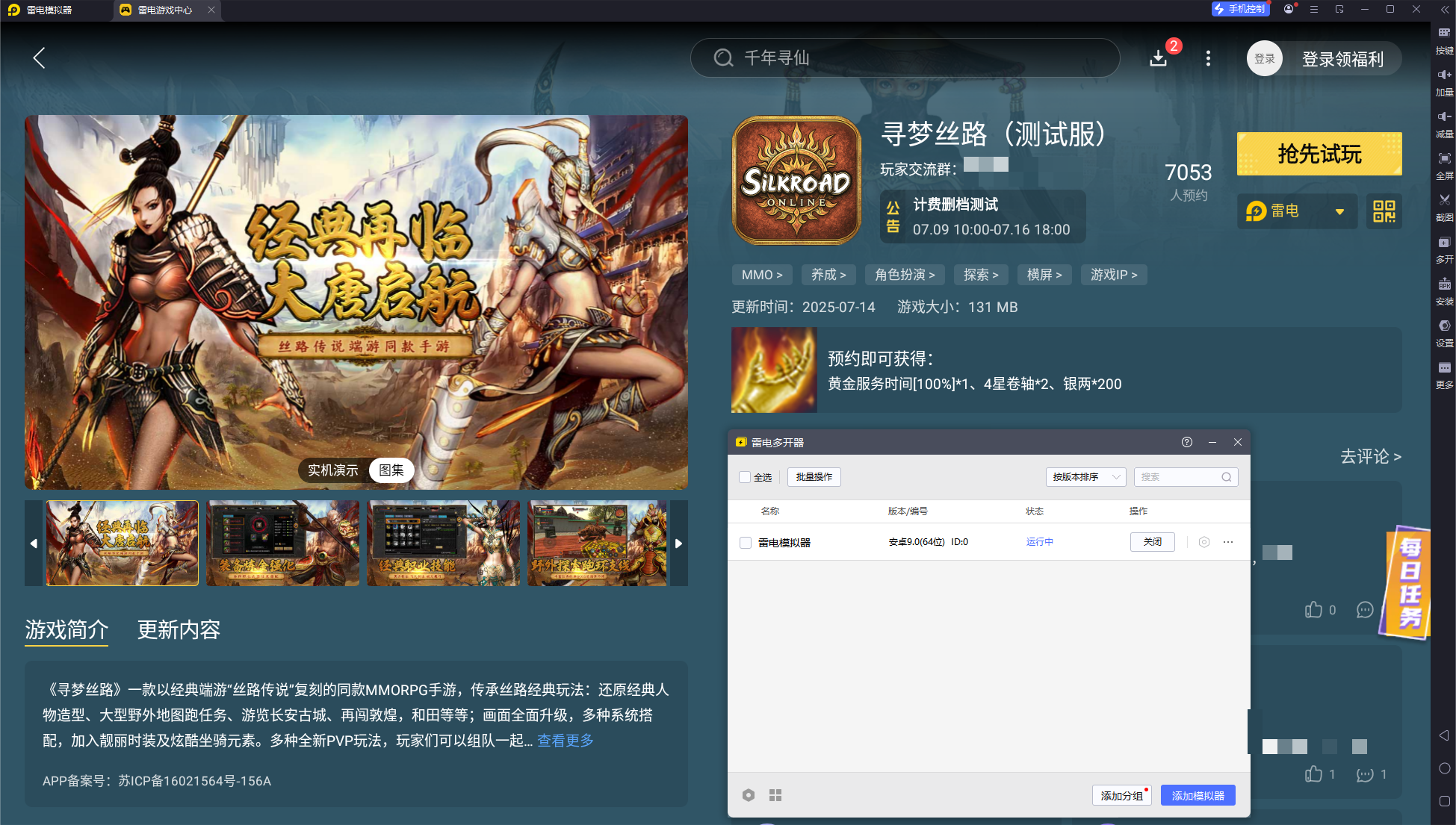Expand the 按版本排序 sort dropdown
Screen dimensions: 1456x825
point(1085,477)
